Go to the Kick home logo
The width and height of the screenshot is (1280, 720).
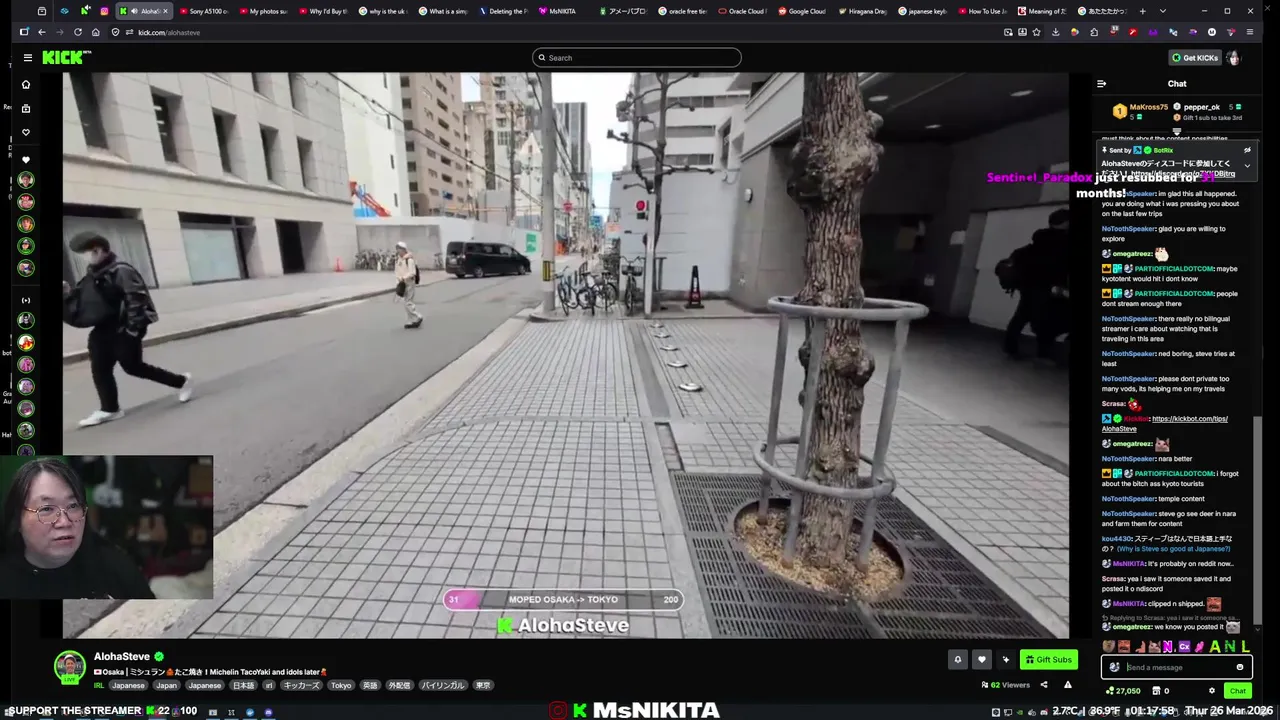(x=66, y=58)
